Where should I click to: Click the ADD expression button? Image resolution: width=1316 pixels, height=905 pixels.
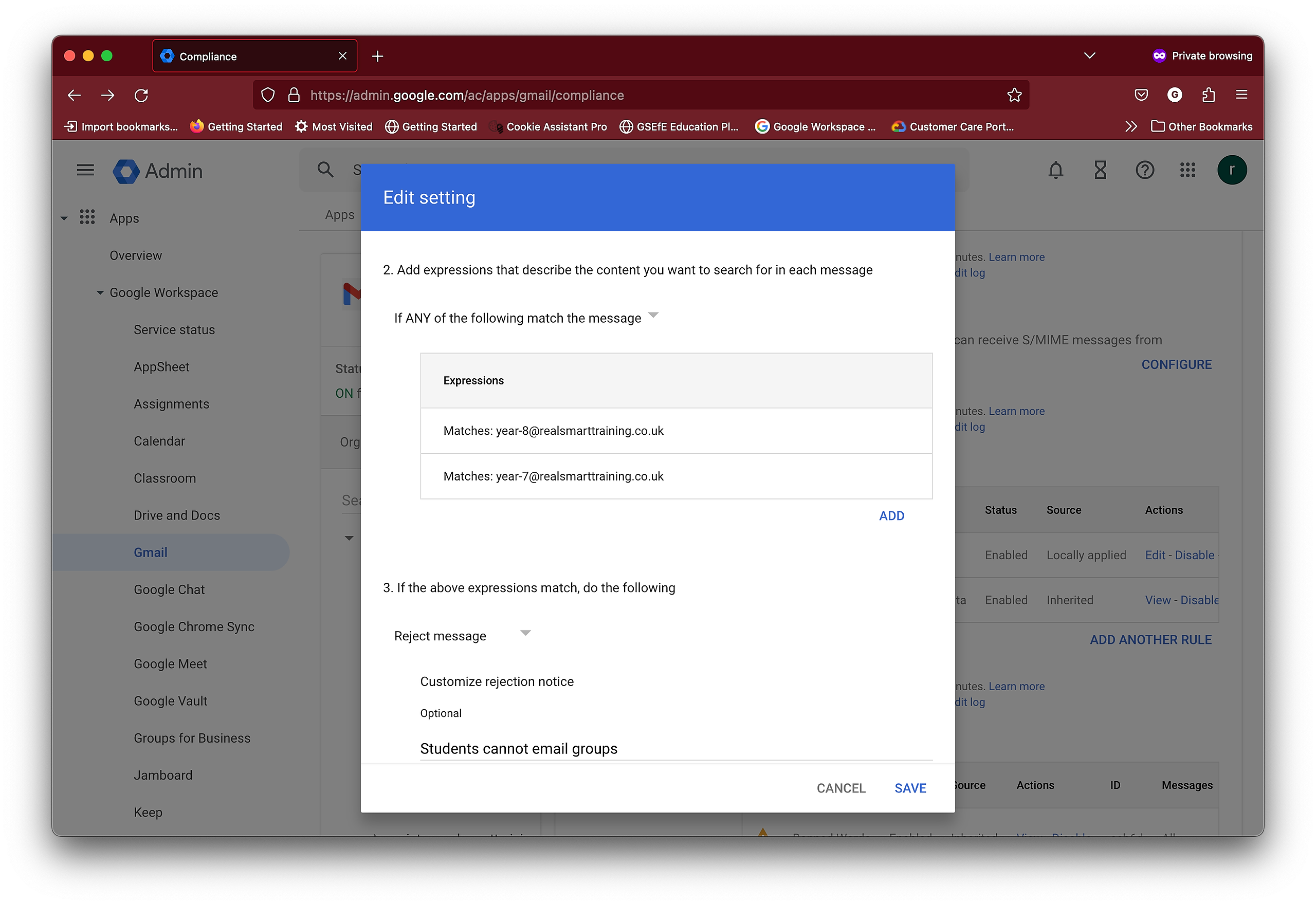point(891,516)
